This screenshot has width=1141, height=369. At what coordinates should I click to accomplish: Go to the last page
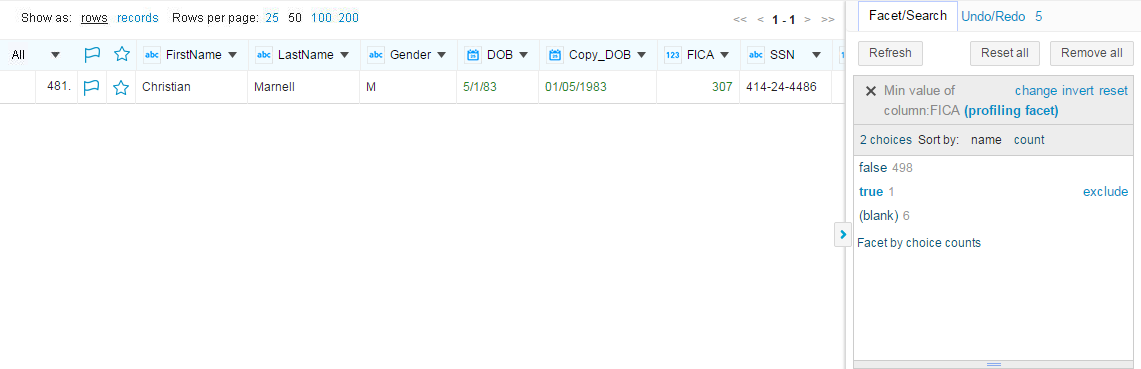click(x=827, y=20)
